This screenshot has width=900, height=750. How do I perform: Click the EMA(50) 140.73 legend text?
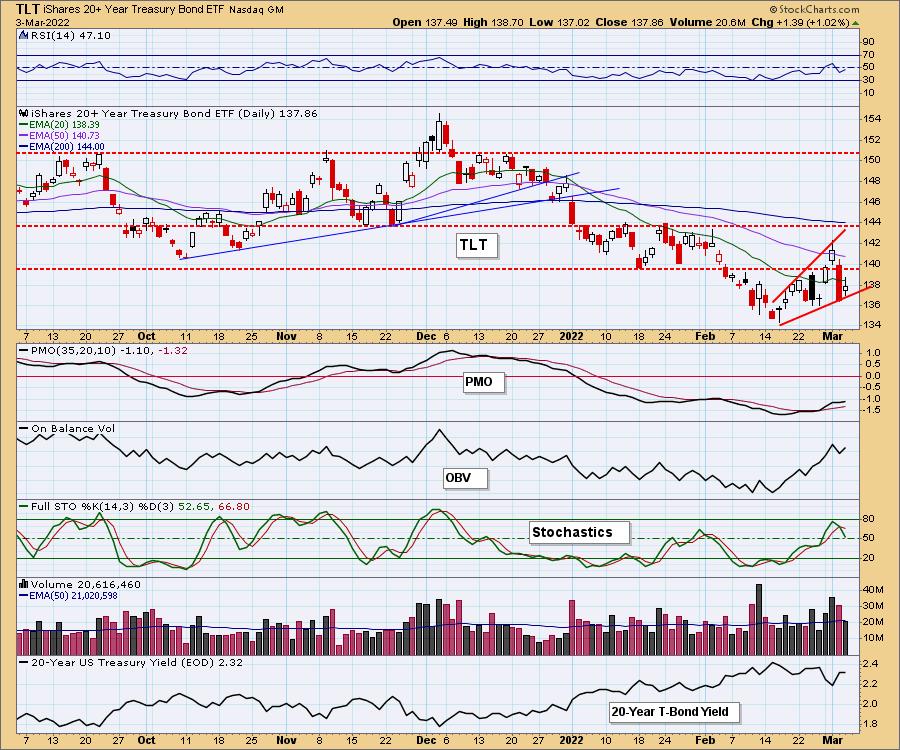click(64, 136)
